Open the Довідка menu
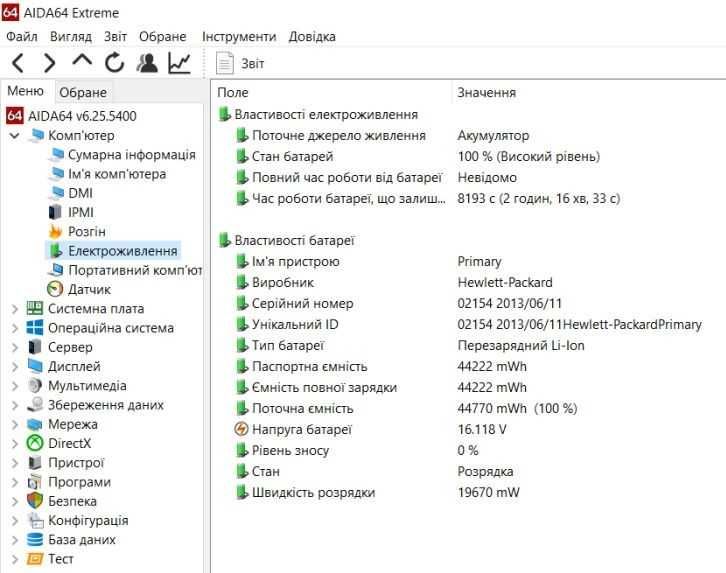Screen dimensions: 726x573 click(312, 37)
